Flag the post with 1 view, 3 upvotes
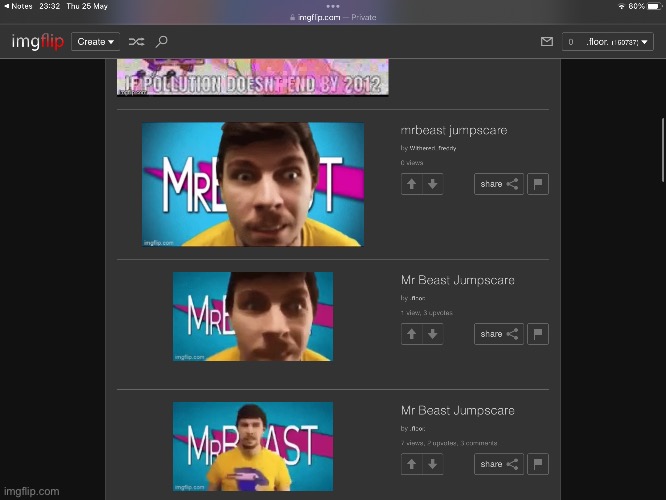The image size is (666, 500). click(538, 334)
